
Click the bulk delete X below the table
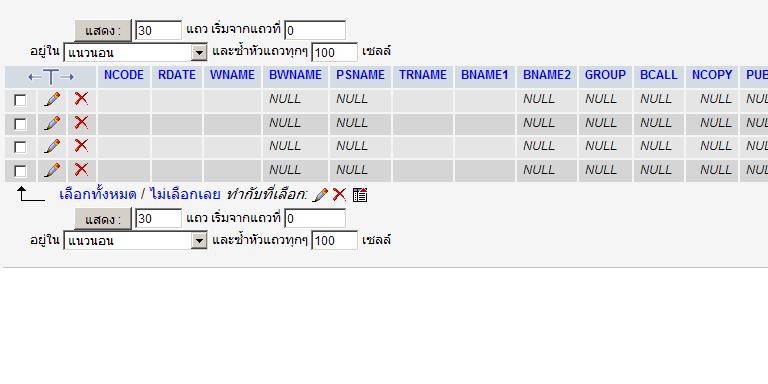(339, 195)
